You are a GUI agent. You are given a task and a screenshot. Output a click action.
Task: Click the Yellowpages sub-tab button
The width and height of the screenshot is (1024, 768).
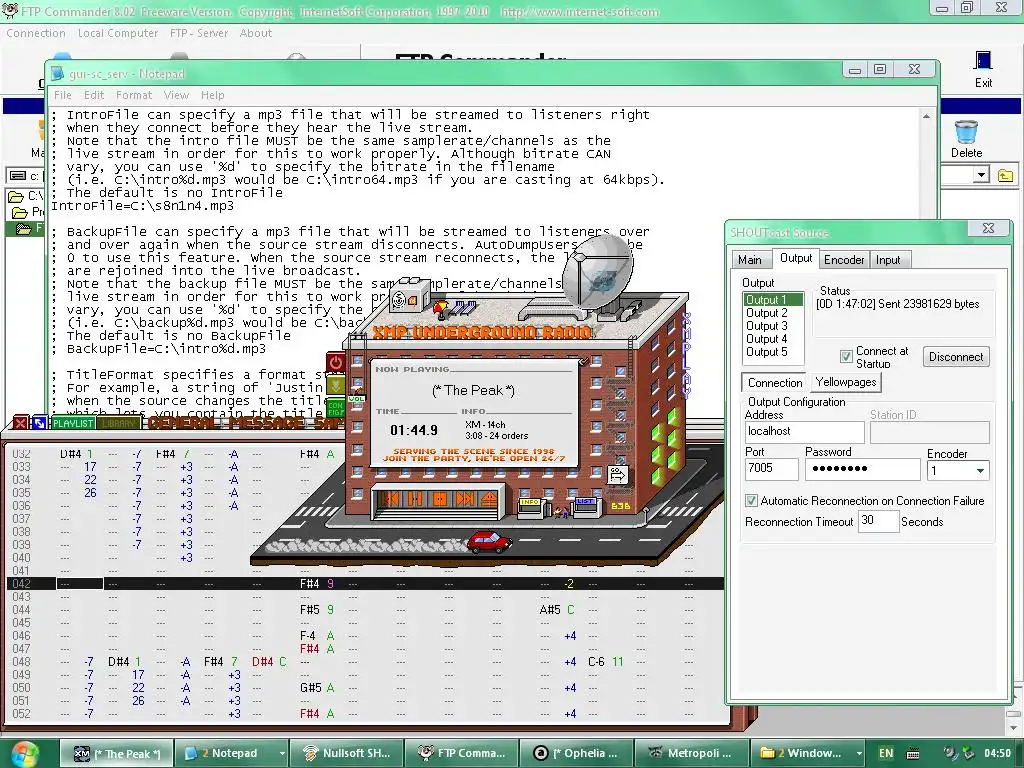click(846, 382)
